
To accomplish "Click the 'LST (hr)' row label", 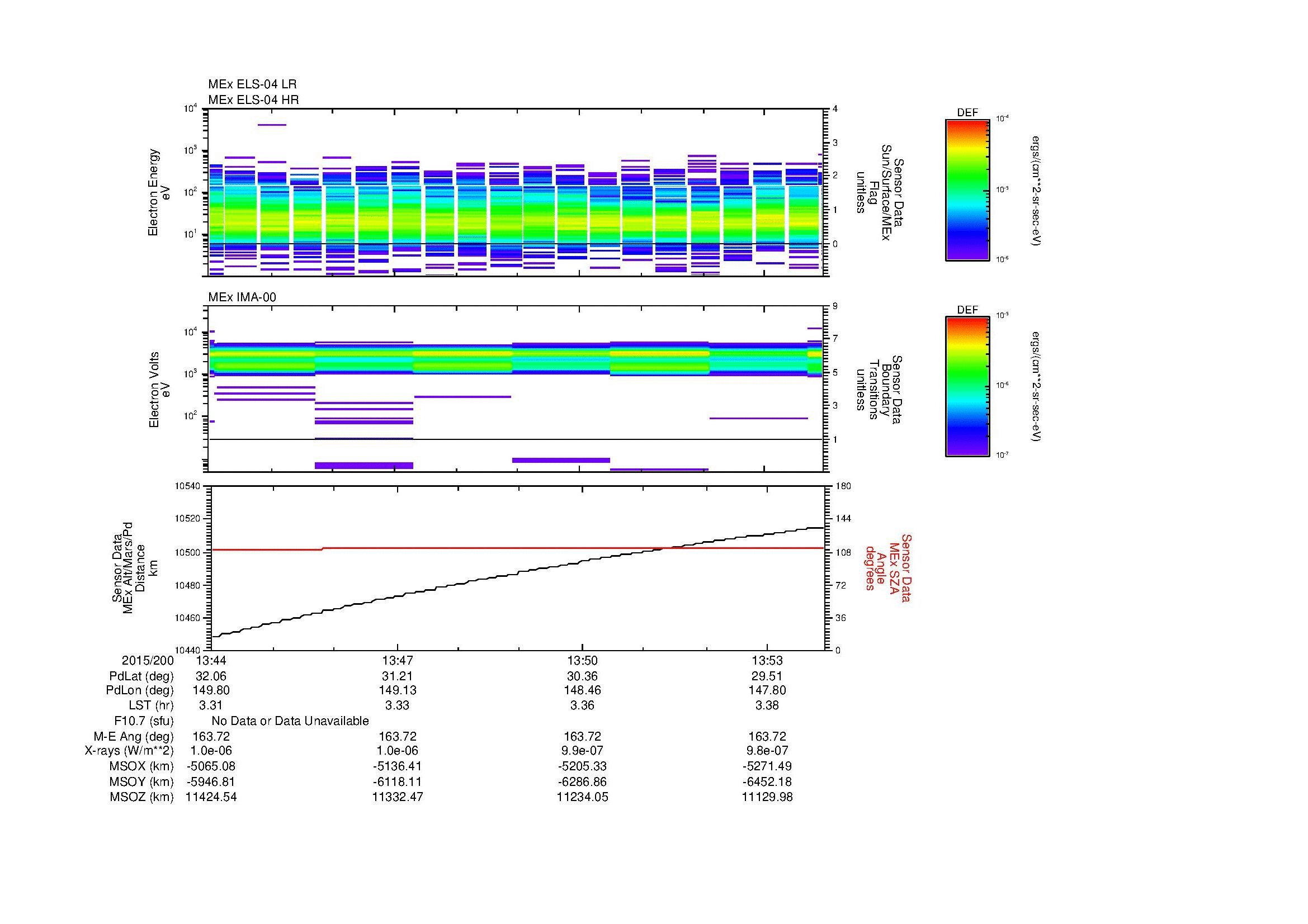I will coord(151,705).
